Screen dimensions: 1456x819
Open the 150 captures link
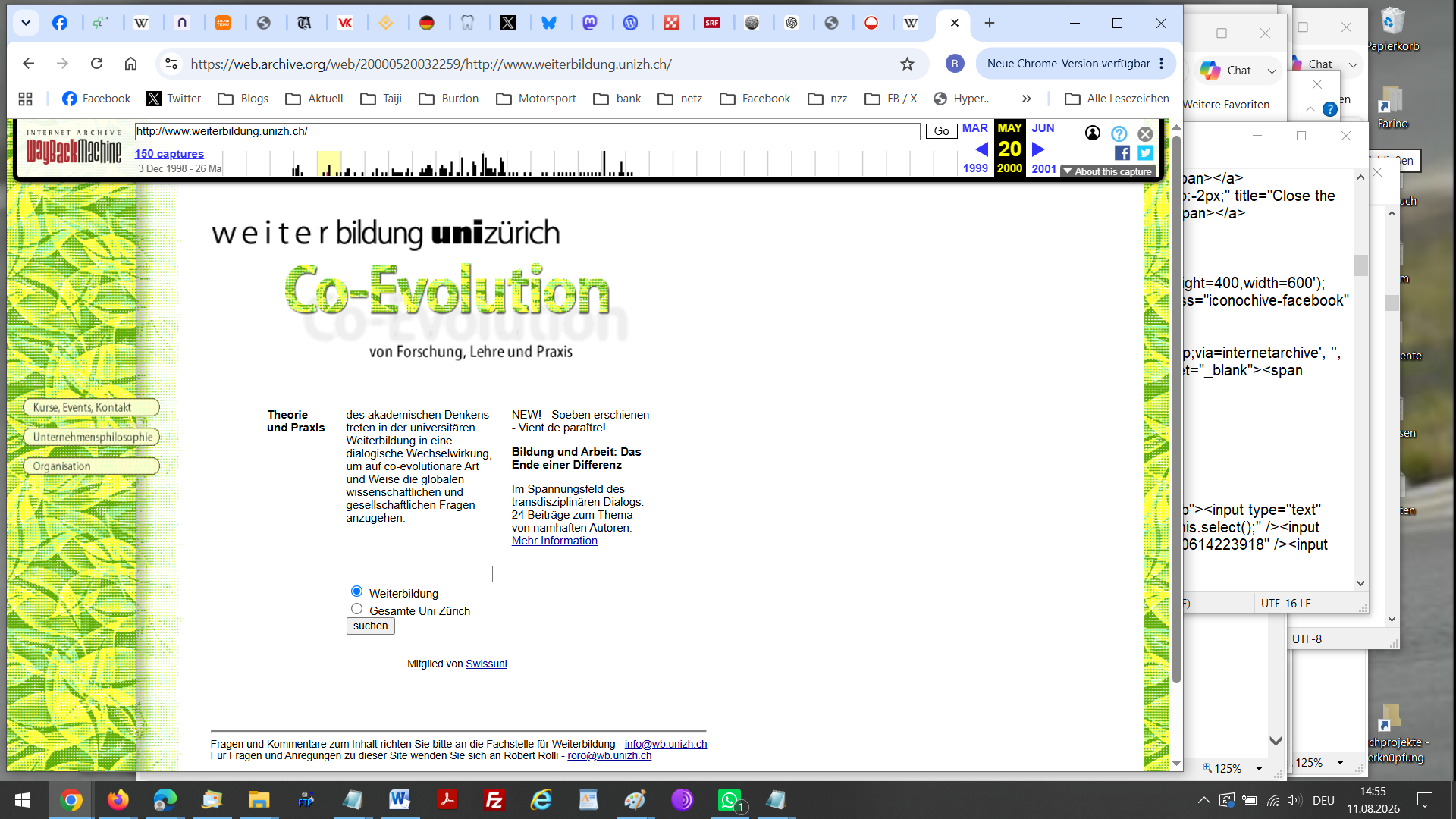(169, 153)
